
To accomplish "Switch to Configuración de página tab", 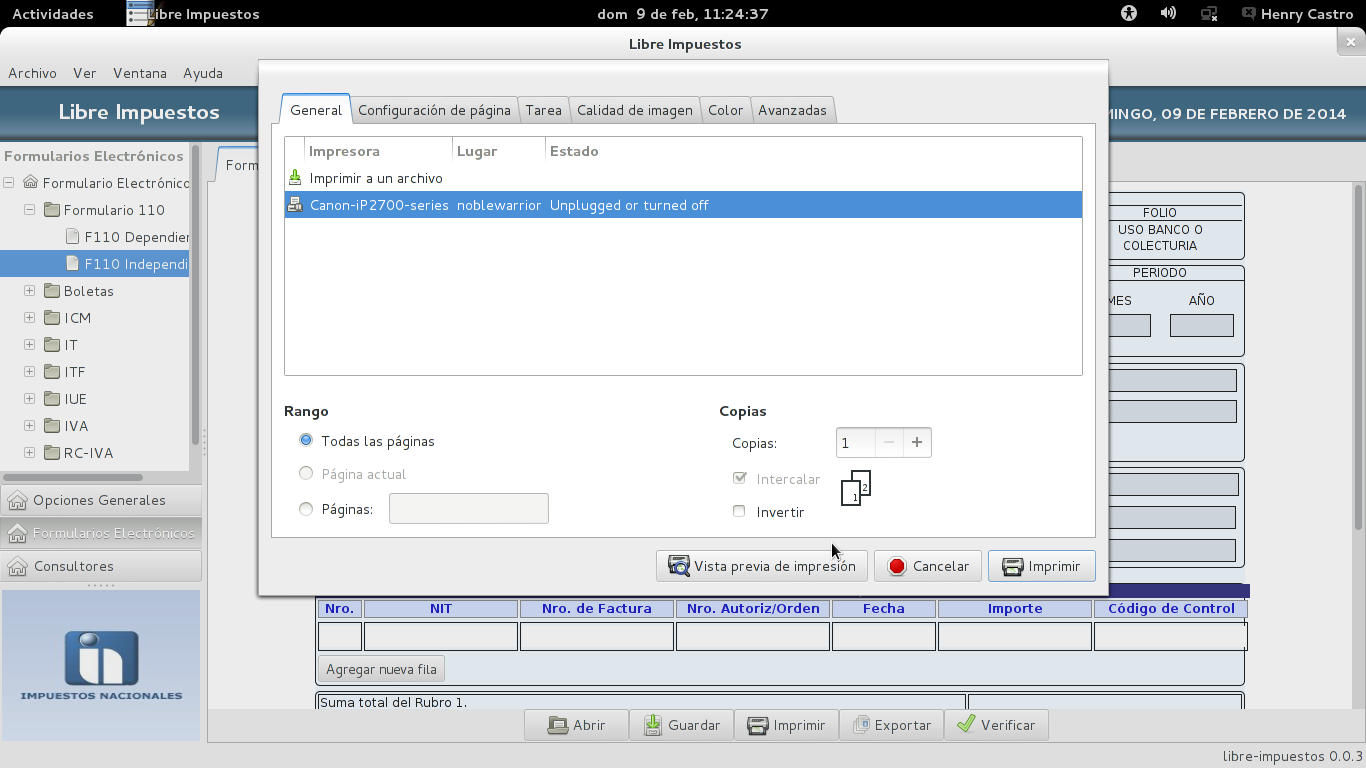I will tap(434, 110).
